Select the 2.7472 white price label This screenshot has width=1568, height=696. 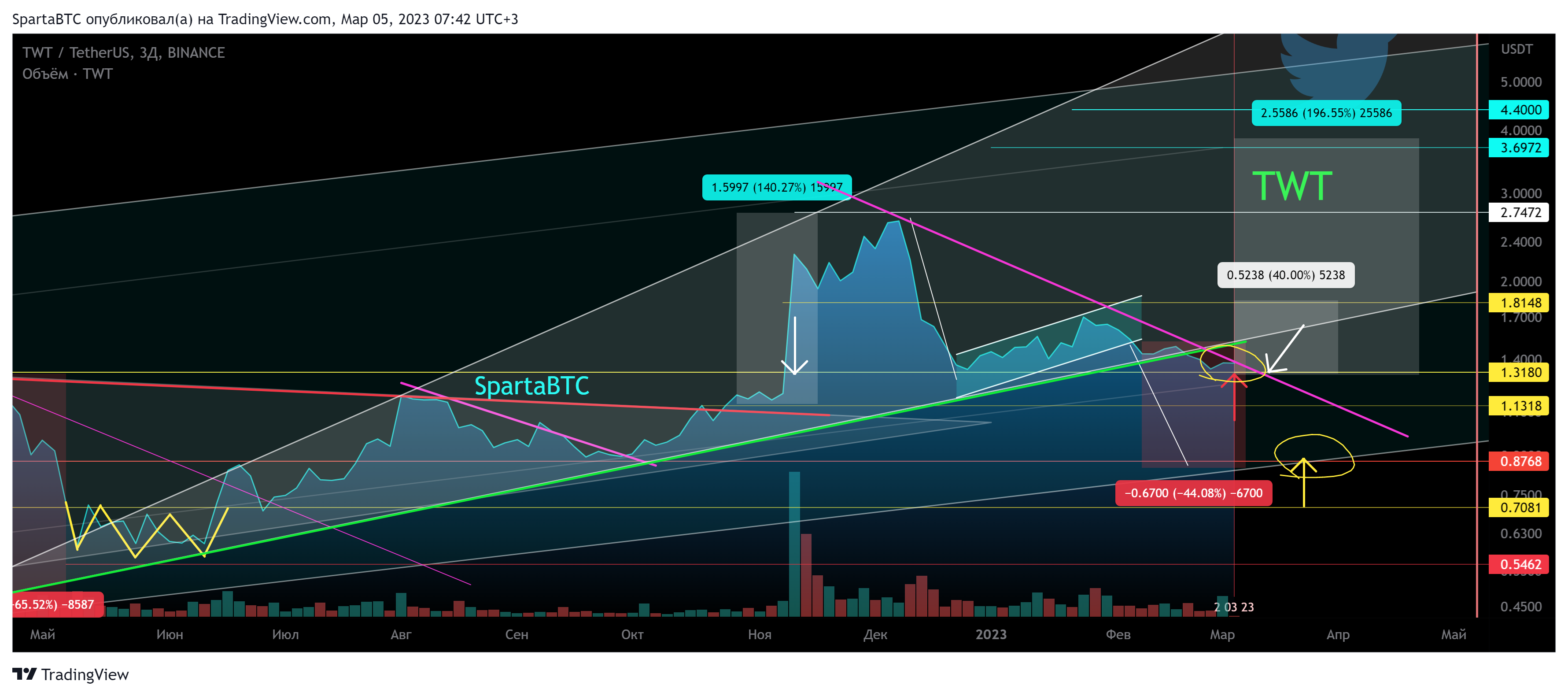click(x=1519, y=212)
